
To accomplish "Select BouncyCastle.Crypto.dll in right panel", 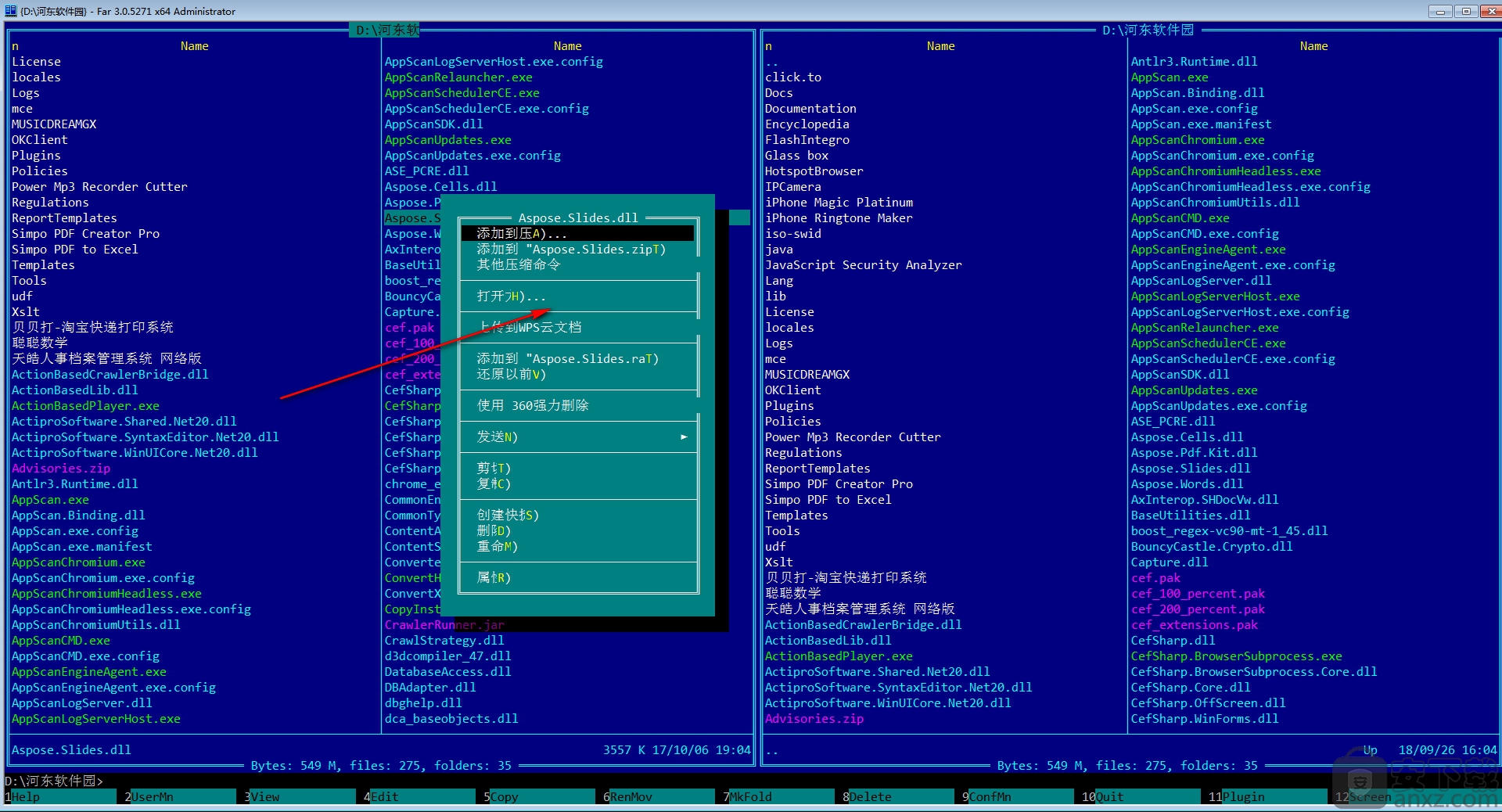I will click(x=1212, y=546).
